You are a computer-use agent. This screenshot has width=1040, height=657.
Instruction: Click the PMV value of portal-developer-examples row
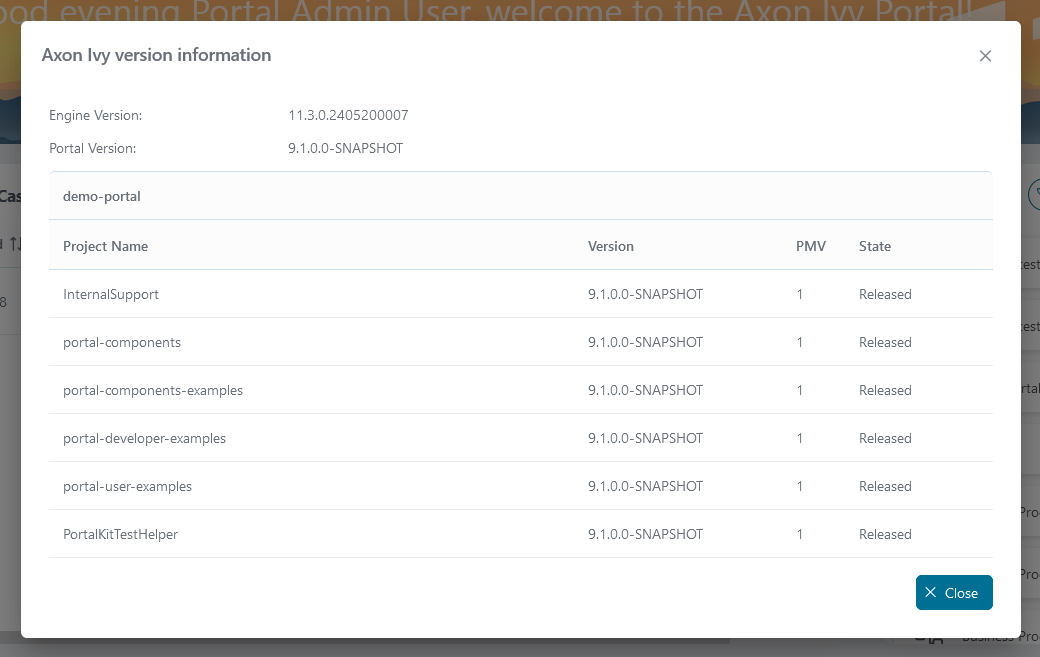[800, 438]
